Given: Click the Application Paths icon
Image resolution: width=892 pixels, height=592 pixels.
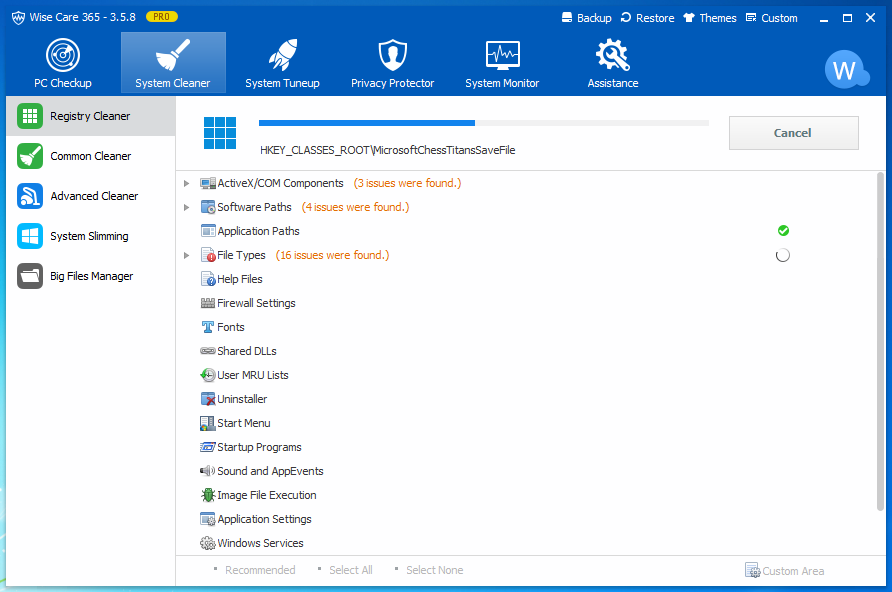Looking at the screenshot, I should (208, 231).
